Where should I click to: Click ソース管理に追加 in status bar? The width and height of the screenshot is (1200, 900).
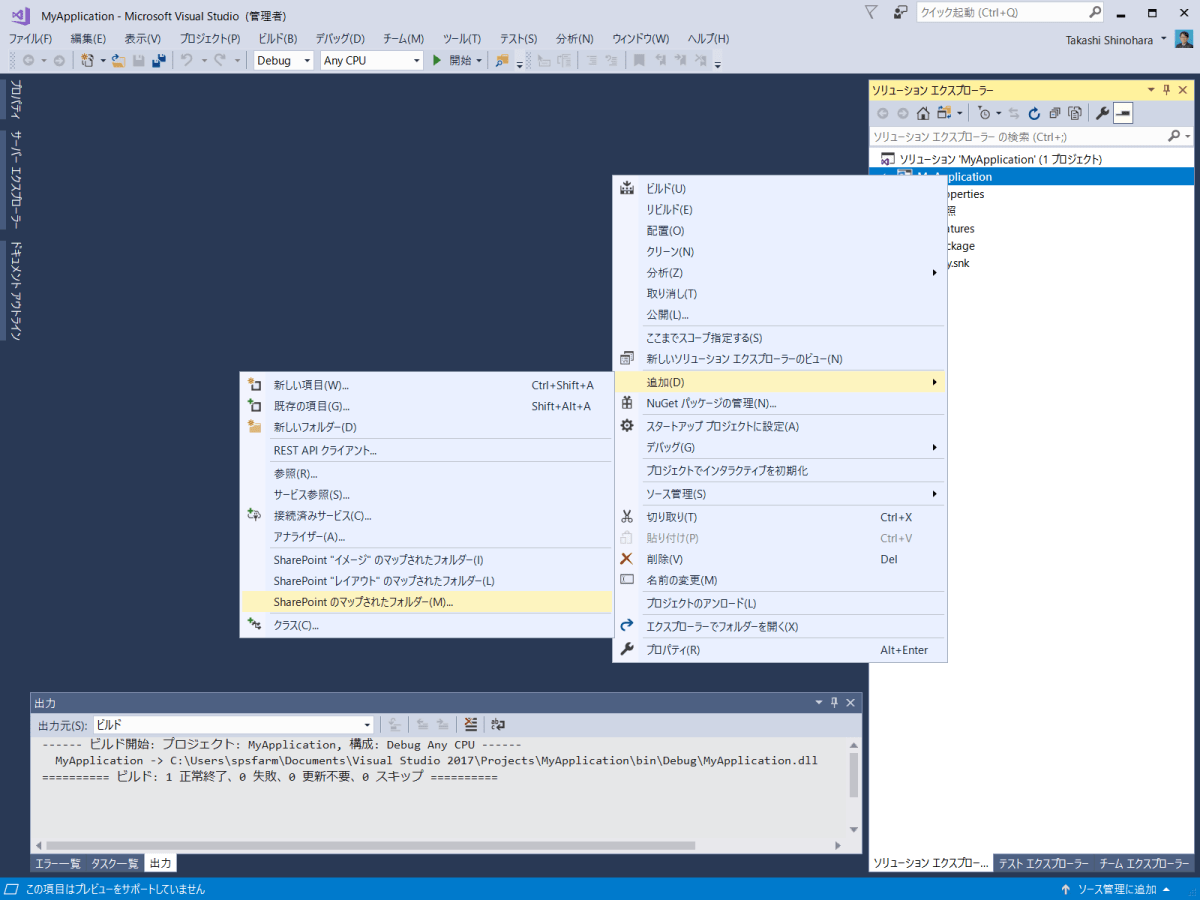point(1116,889)
